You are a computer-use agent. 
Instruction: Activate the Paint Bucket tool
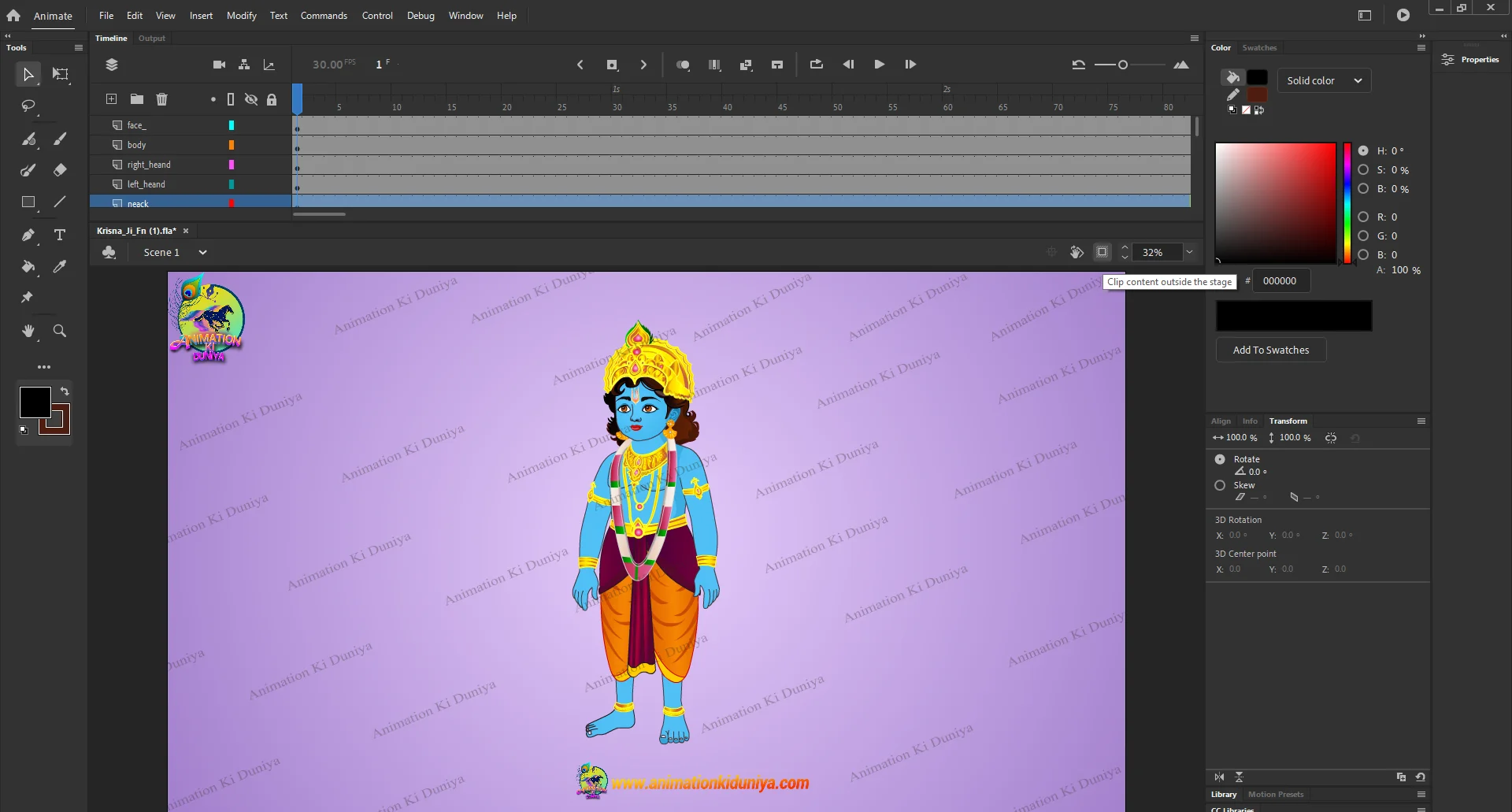click(28, 267)
